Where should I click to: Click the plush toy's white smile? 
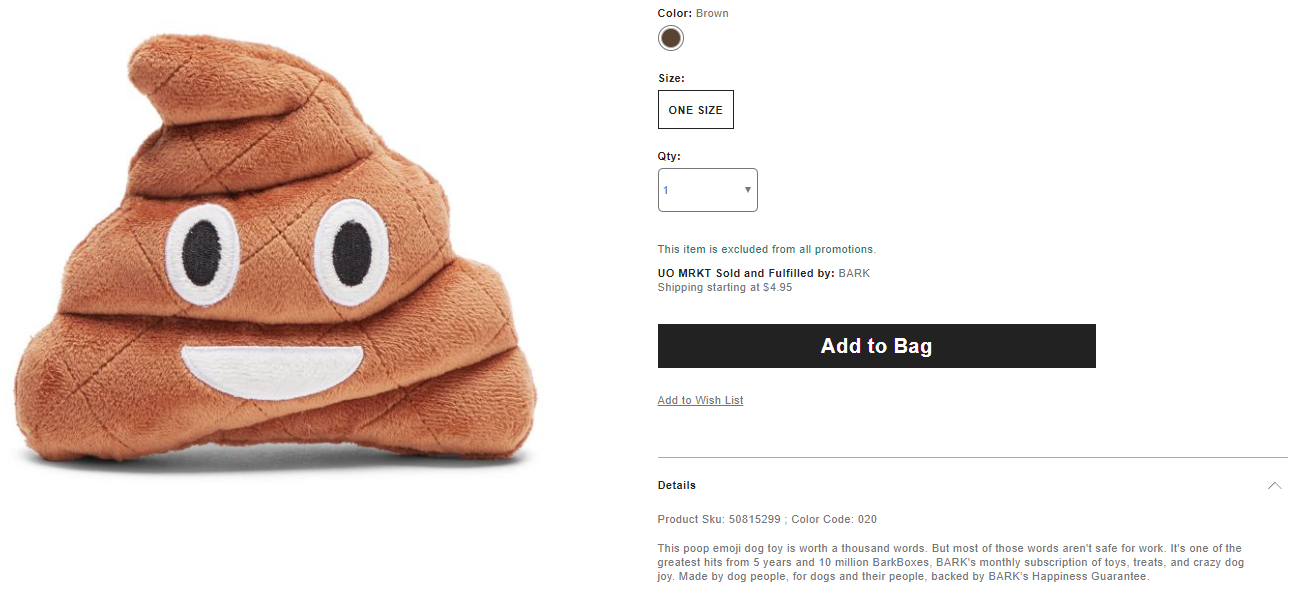(x=272, y=370)
